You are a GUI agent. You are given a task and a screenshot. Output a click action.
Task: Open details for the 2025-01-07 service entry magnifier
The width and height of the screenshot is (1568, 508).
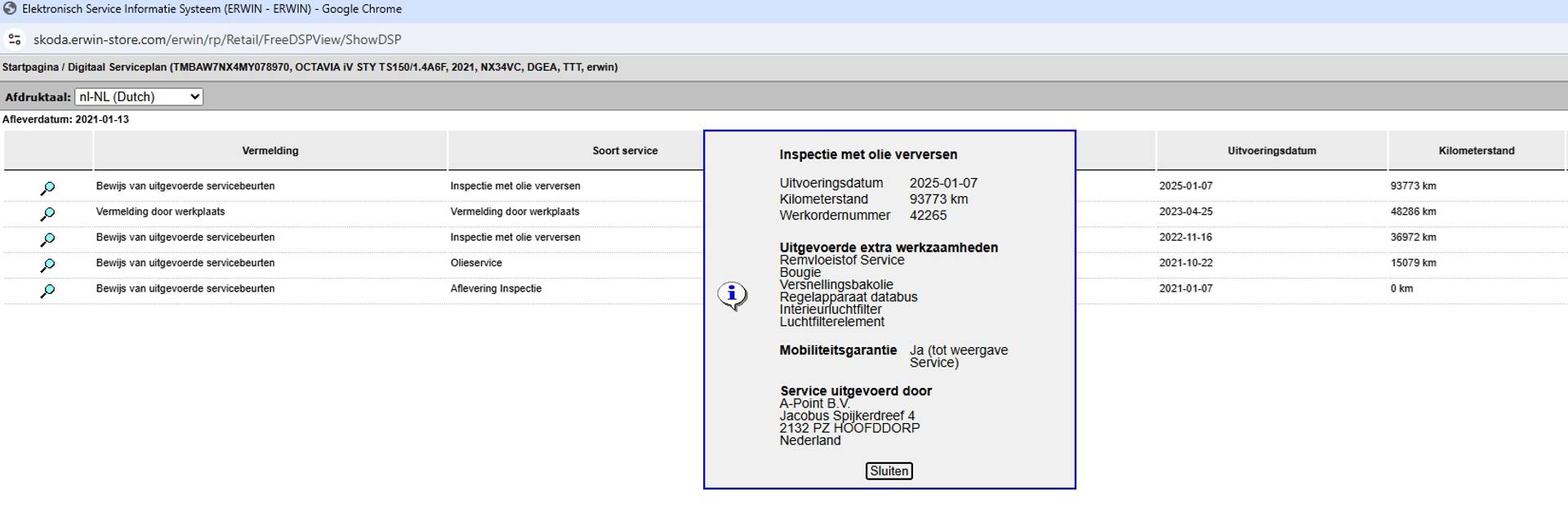click(x=47, y=188)
